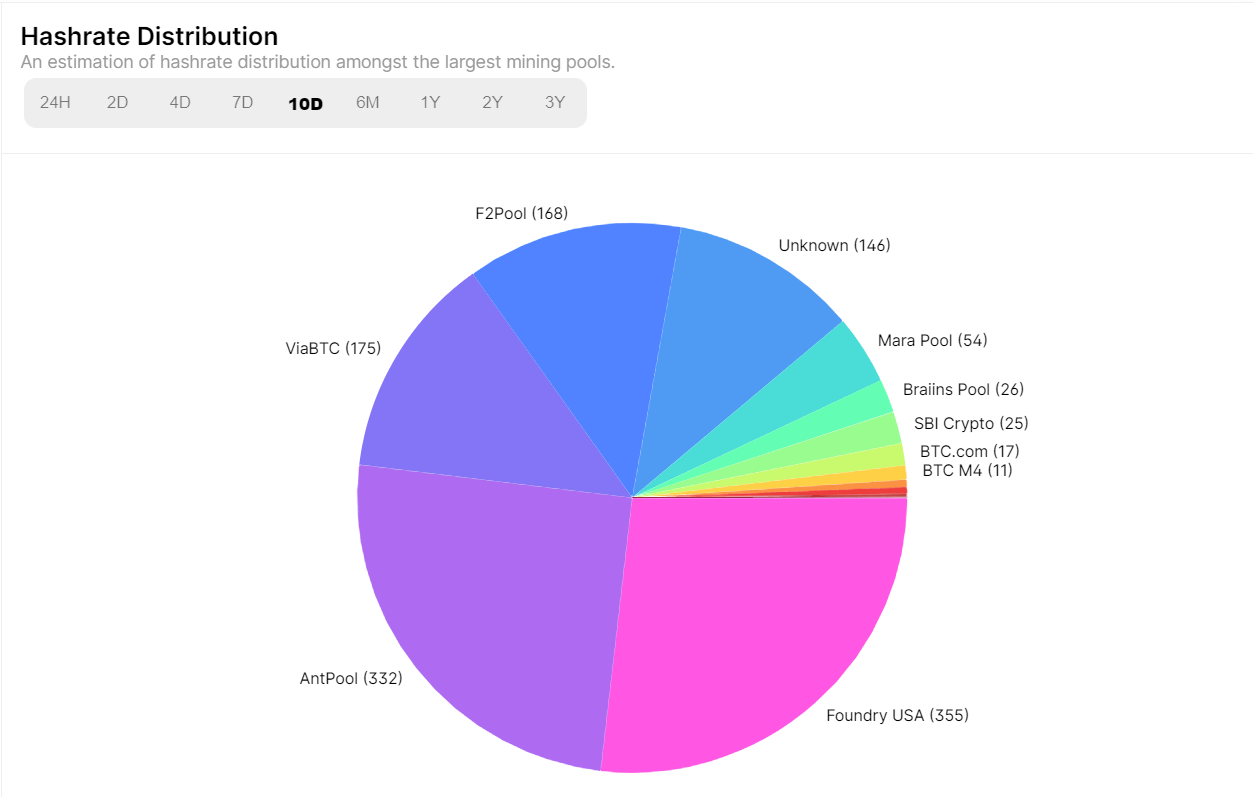Switch to the 3Y time range
This screenshot has width=1253, height=797.
555,103
